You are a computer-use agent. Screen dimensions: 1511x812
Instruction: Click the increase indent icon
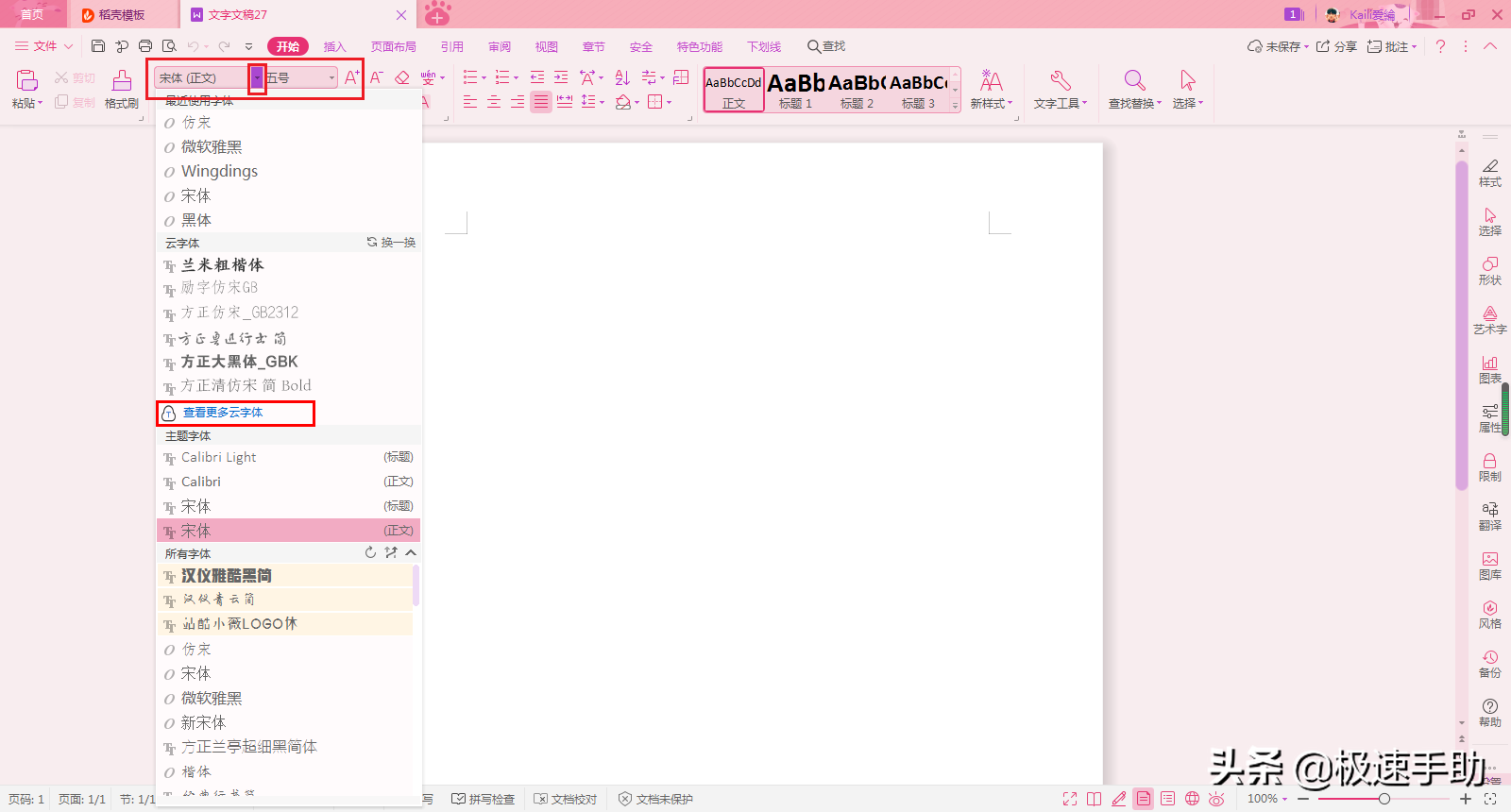[x=561, y=77]
